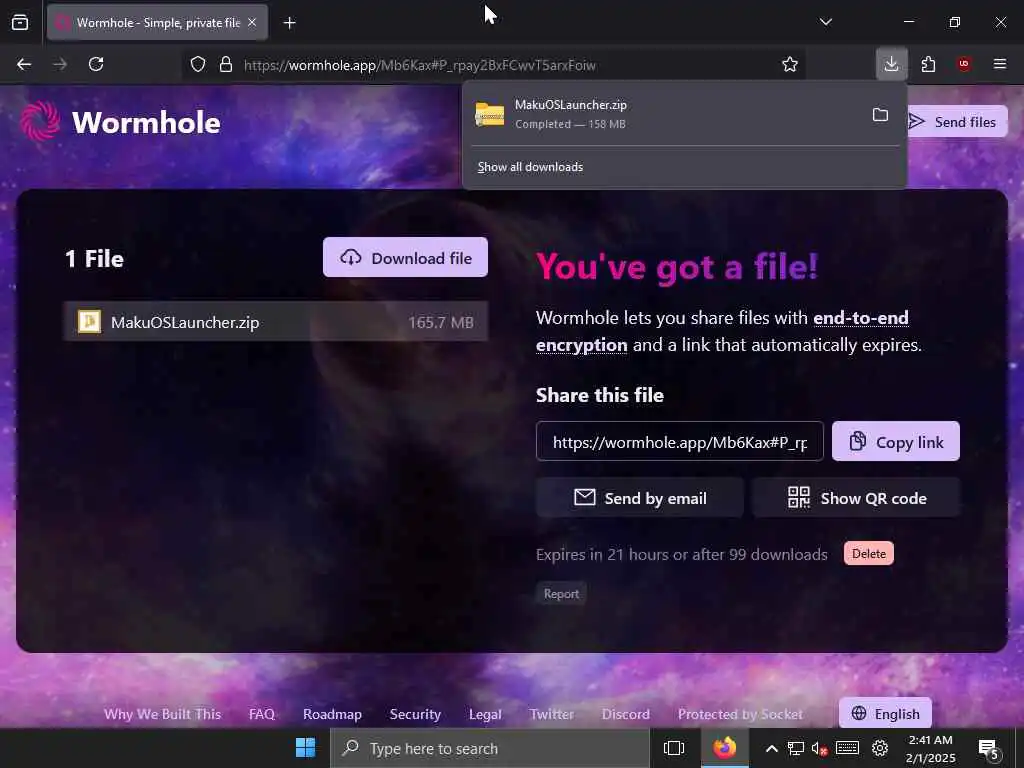Image resolution: width=1024 pixels, height=768 pixels.
Task: Close the Wormhole browser tab
Action: pos(252,23)
